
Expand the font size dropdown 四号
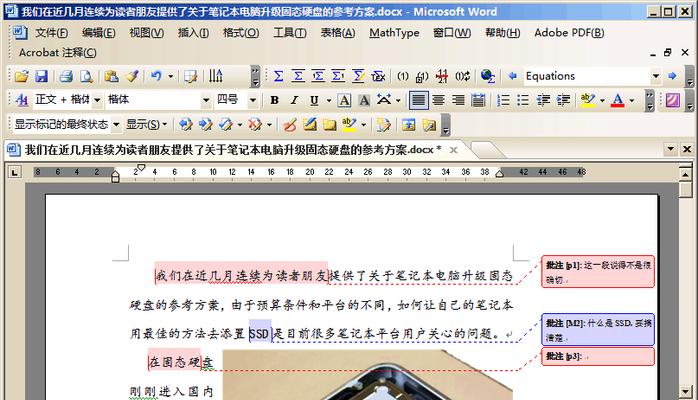pos(252,100)
